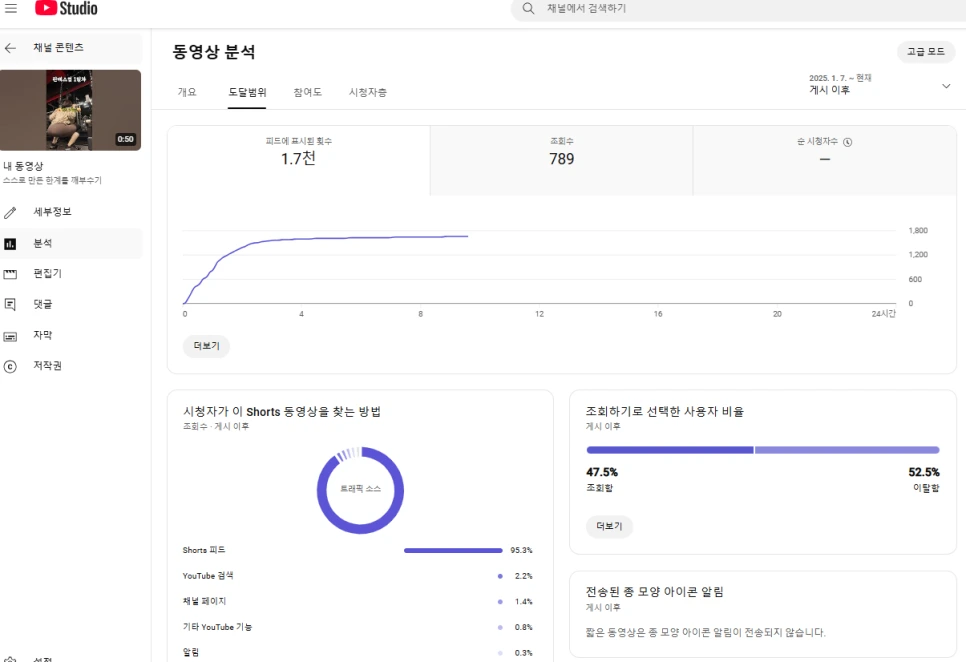This screenshot has height=662, width=966.
Task: Click the video title 스스로 만든 한계를 깨부수기
Action: tap(52, 180)
